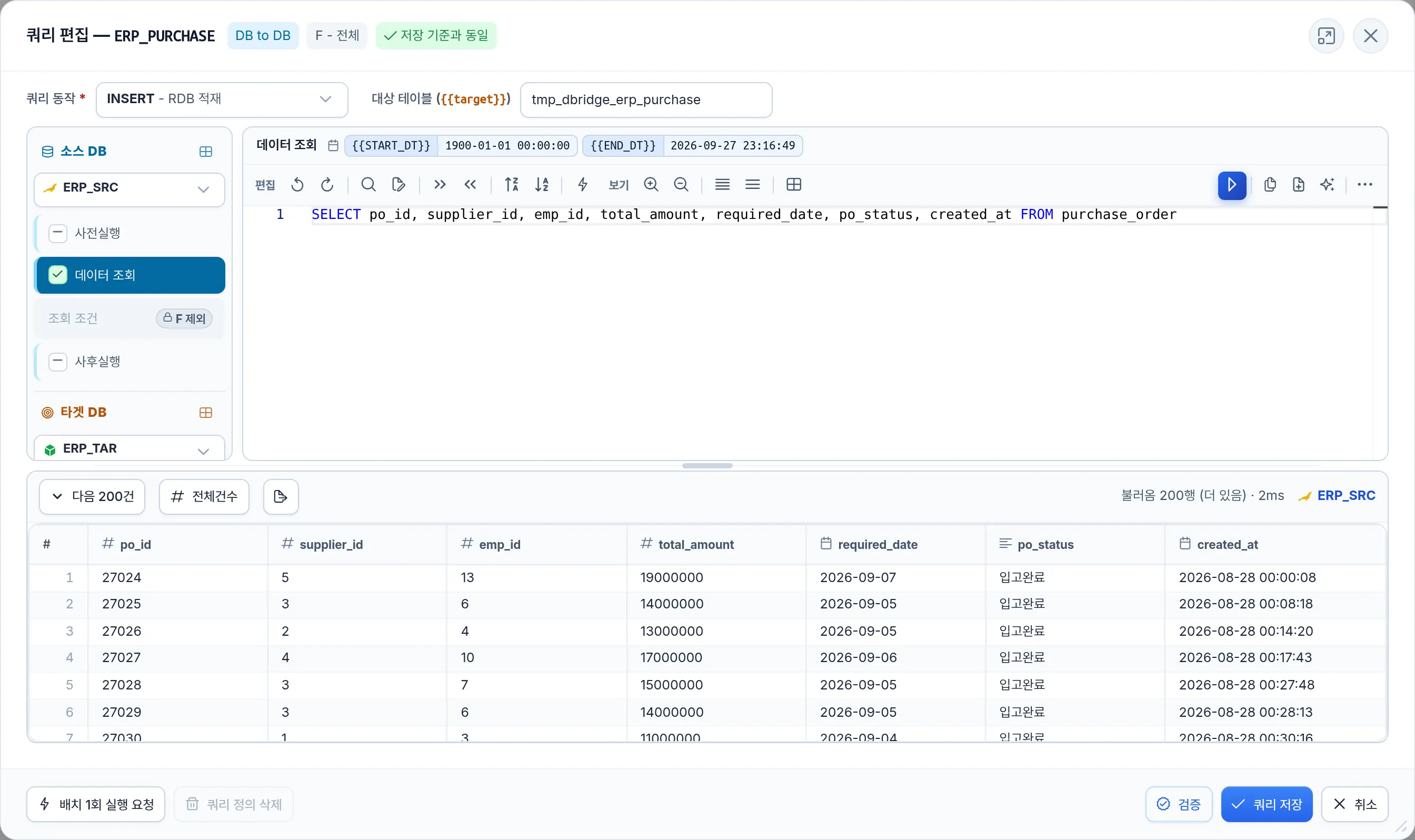Click the 쿼리 정의 삭제 button
The image size is (1415, 840).
[x=234, y=804]
